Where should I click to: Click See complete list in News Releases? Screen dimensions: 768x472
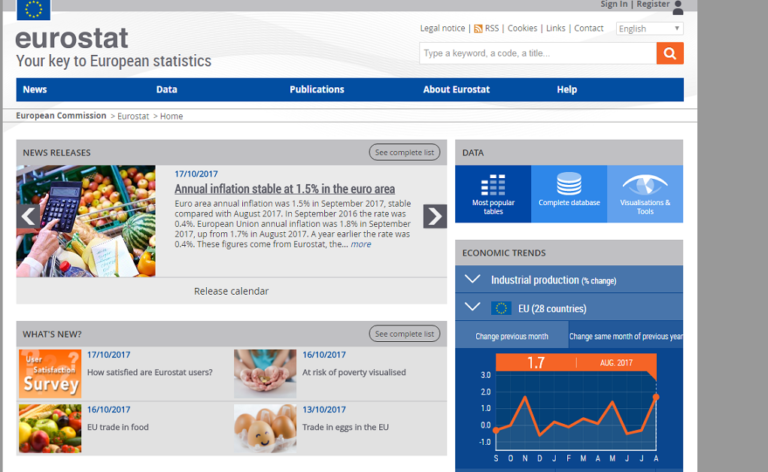tap(404, 152)
